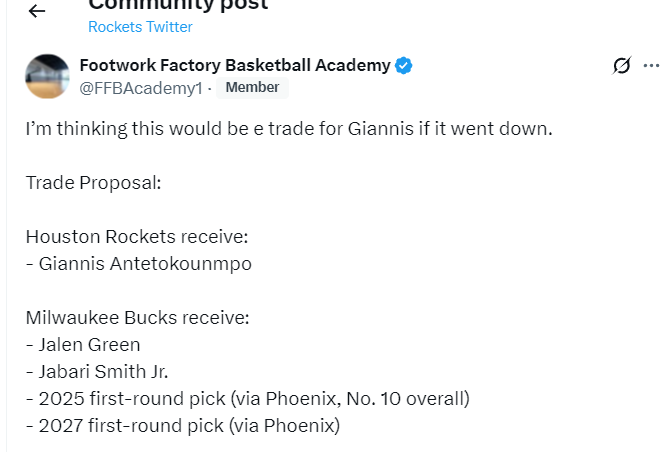The image size is (672, 452).
Task: Open the Rockets Twitter community link
Action: (x=140, y=27)
